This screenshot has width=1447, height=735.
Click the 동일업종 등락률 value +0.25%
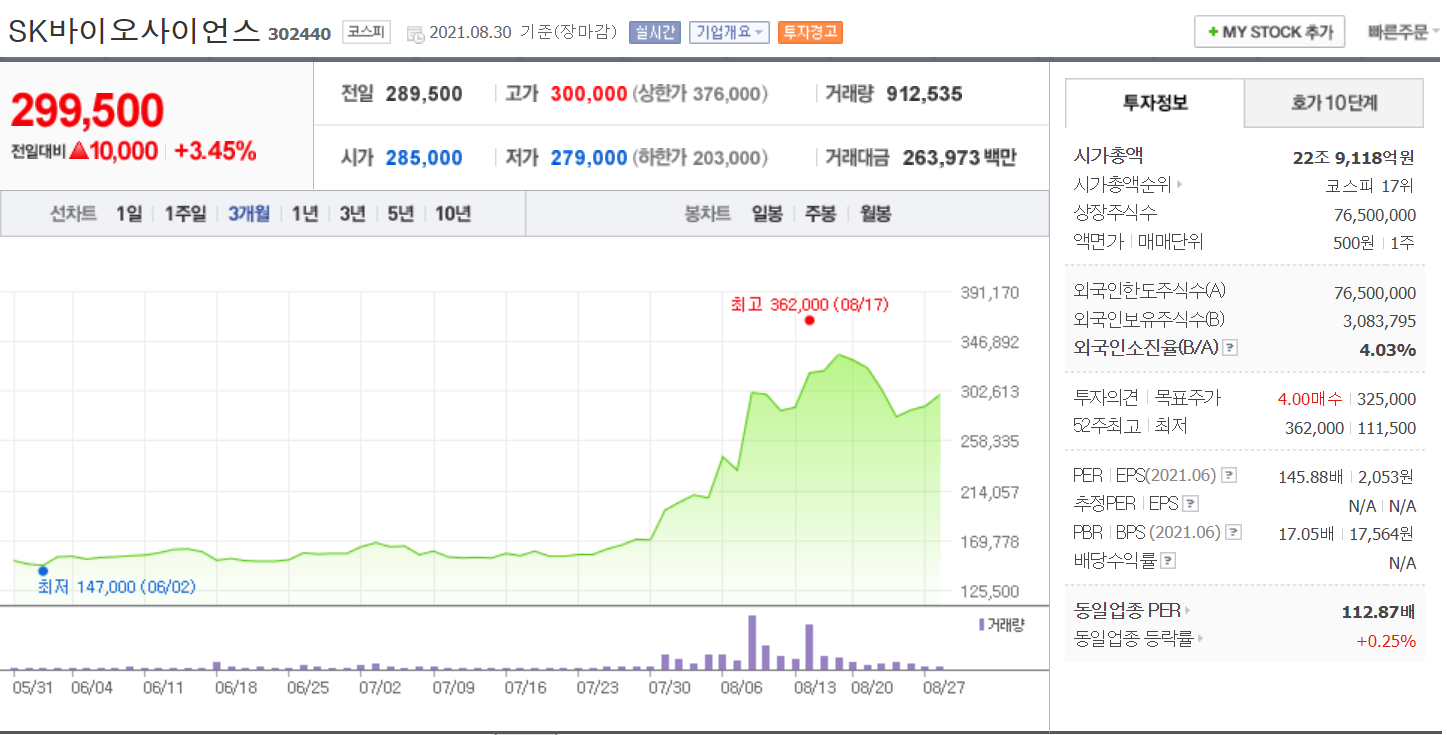(1386, 641)
